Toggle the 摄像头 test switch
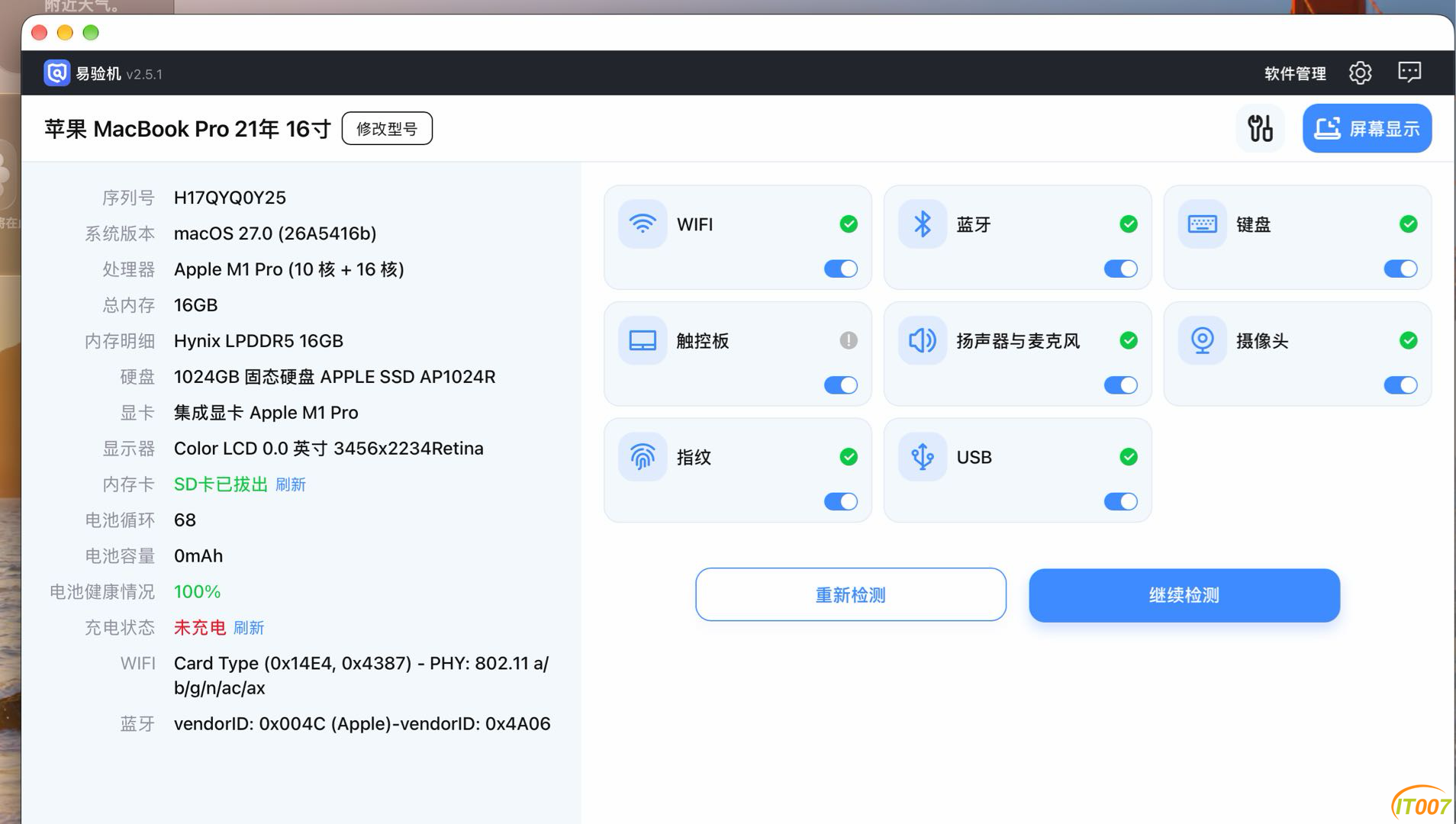 (x=1401, y=385)
